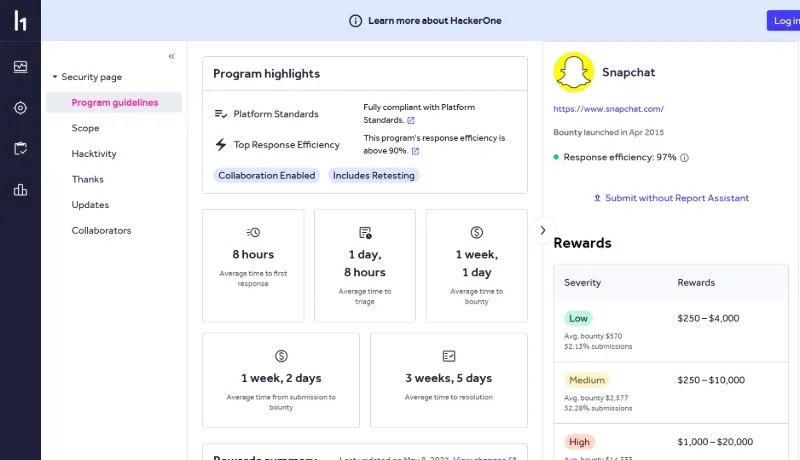
Task: Click Platform Standards checklist icon
Action: [220, 114]
